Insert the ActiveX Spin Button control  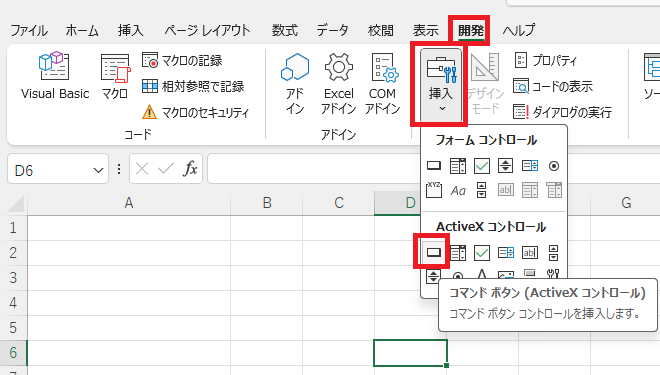[x=434, y=276]
